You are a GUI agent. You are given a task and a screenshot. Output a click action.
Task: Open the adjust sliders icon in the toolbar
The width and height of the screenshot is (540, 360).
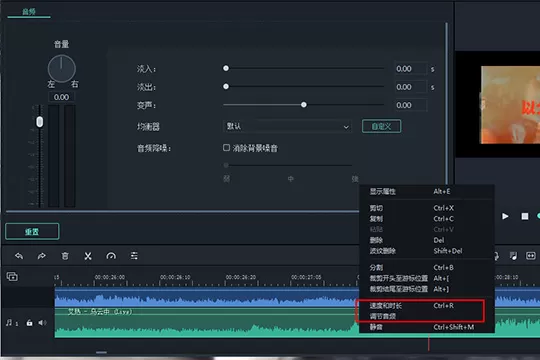(134, 256)
